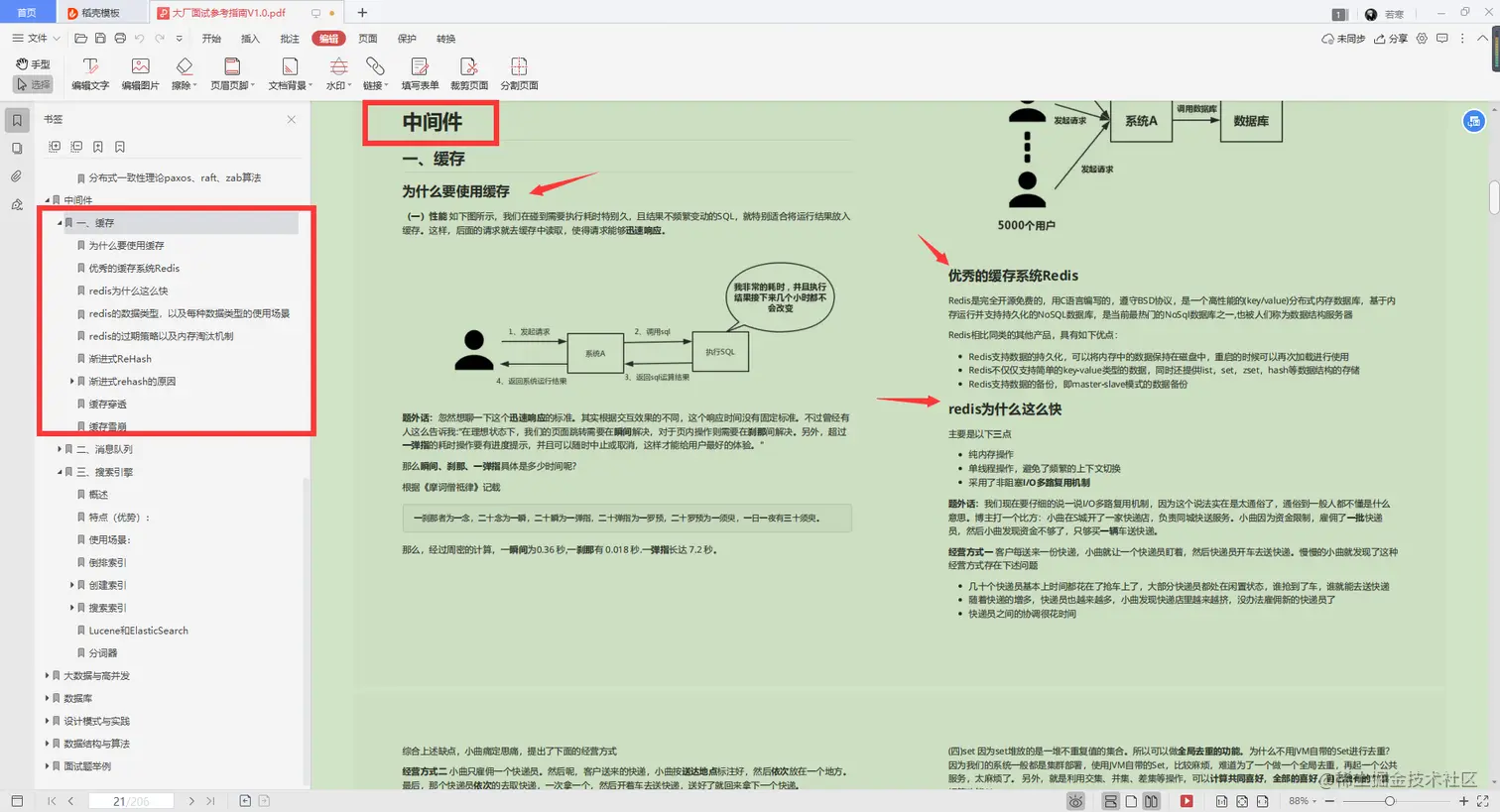
Task: Open the feedback chat bubble icon
Action: 1442,39
